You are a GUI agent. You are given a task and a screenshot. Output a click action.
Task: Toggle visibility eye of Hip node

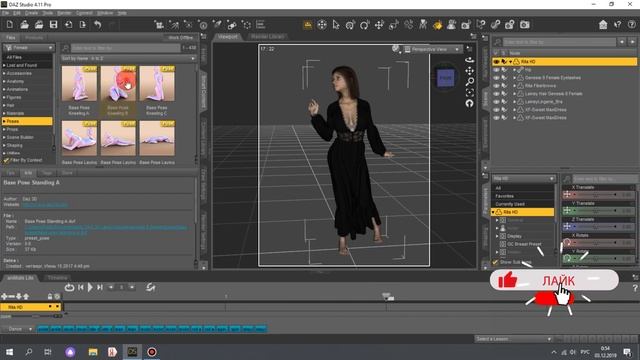pyautogui.click(x=496, y=70)
